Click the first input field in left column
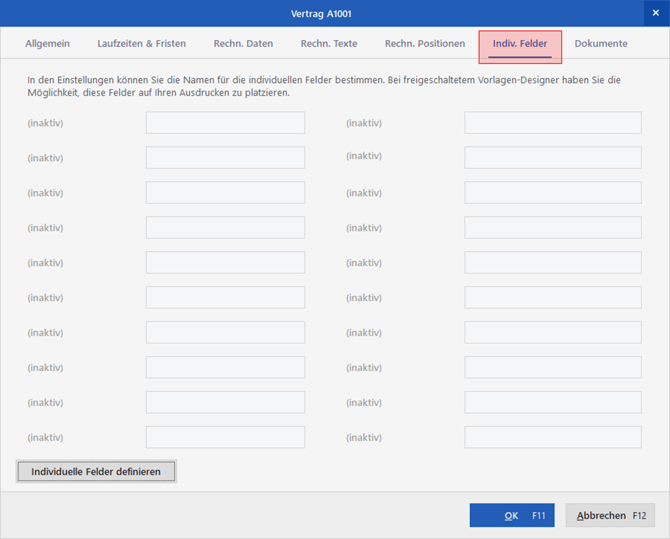 click(225, 123)
